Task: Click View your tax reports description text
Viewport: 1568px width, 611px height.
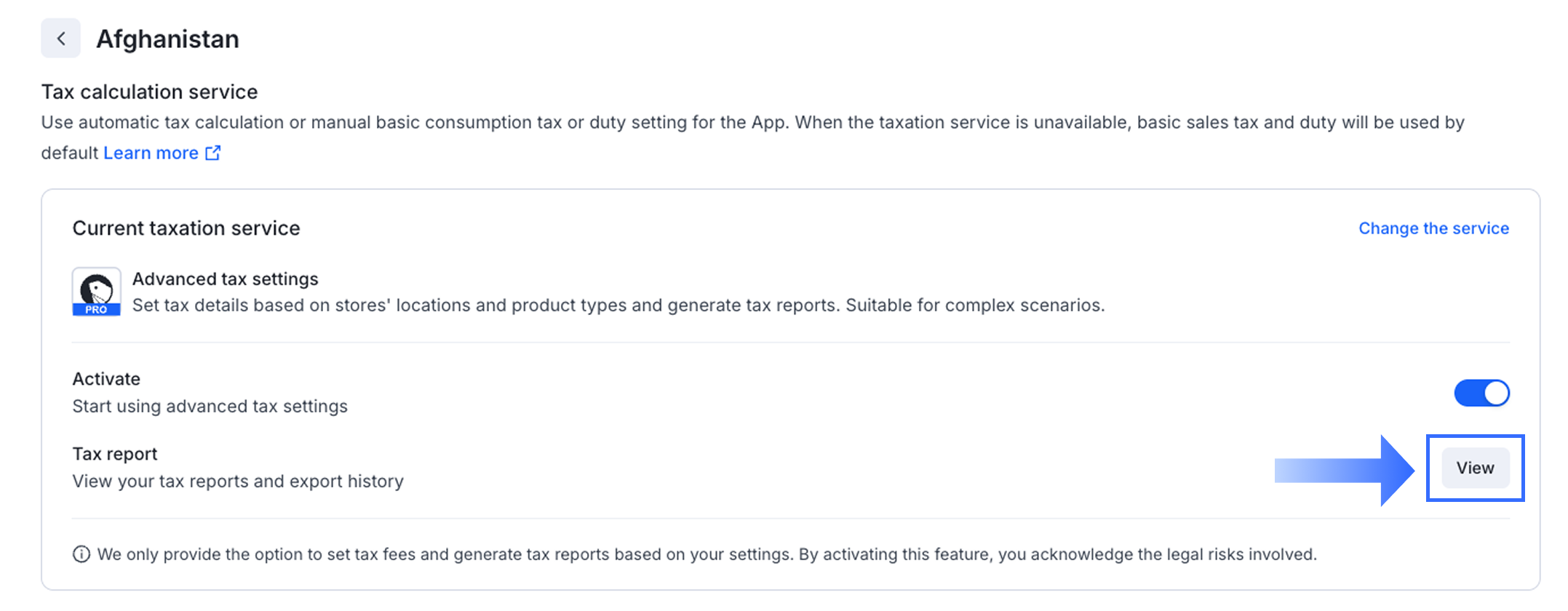Action: point(238,482)
